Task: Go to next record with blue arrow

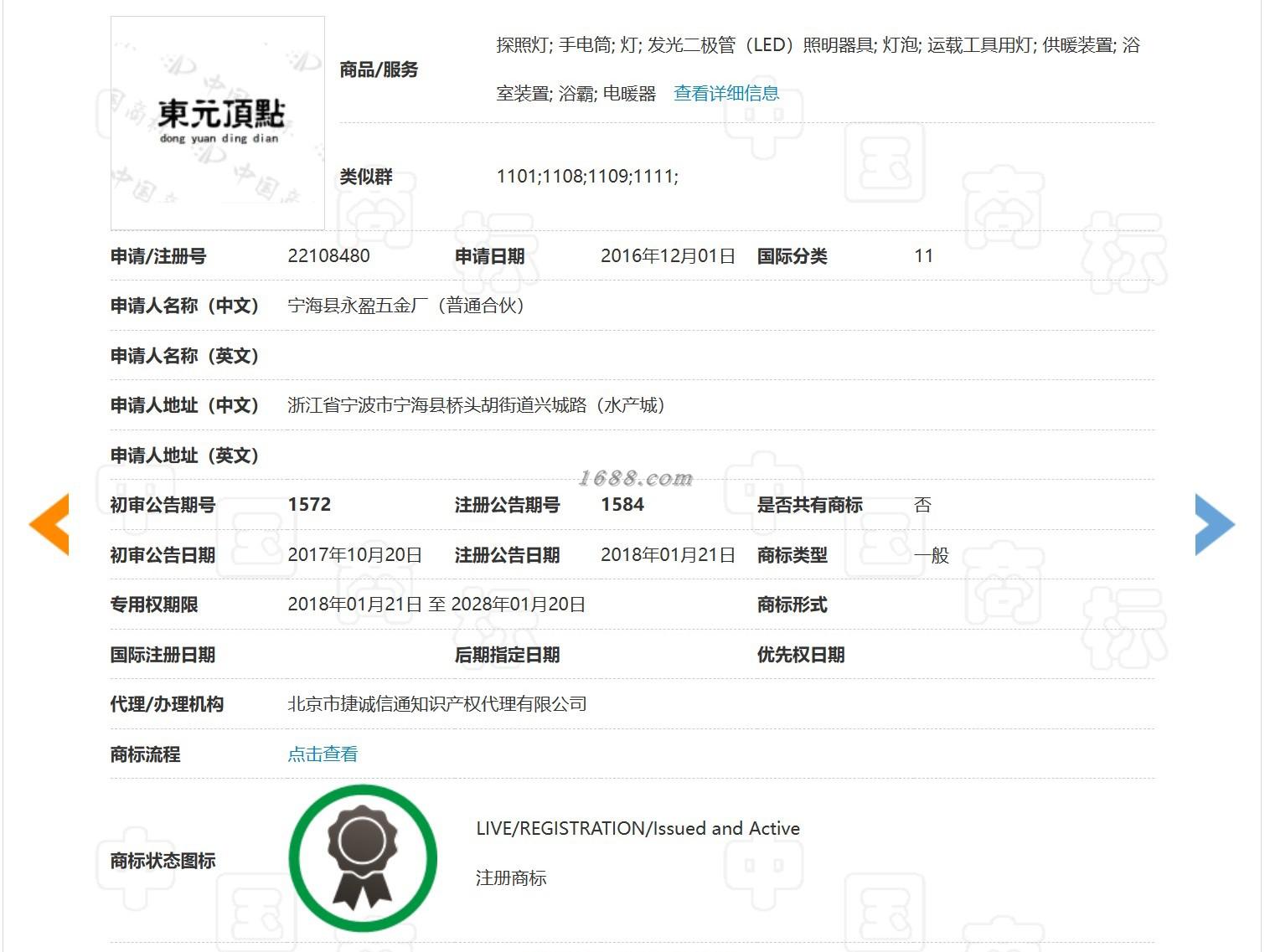Action: point(1215,524)
